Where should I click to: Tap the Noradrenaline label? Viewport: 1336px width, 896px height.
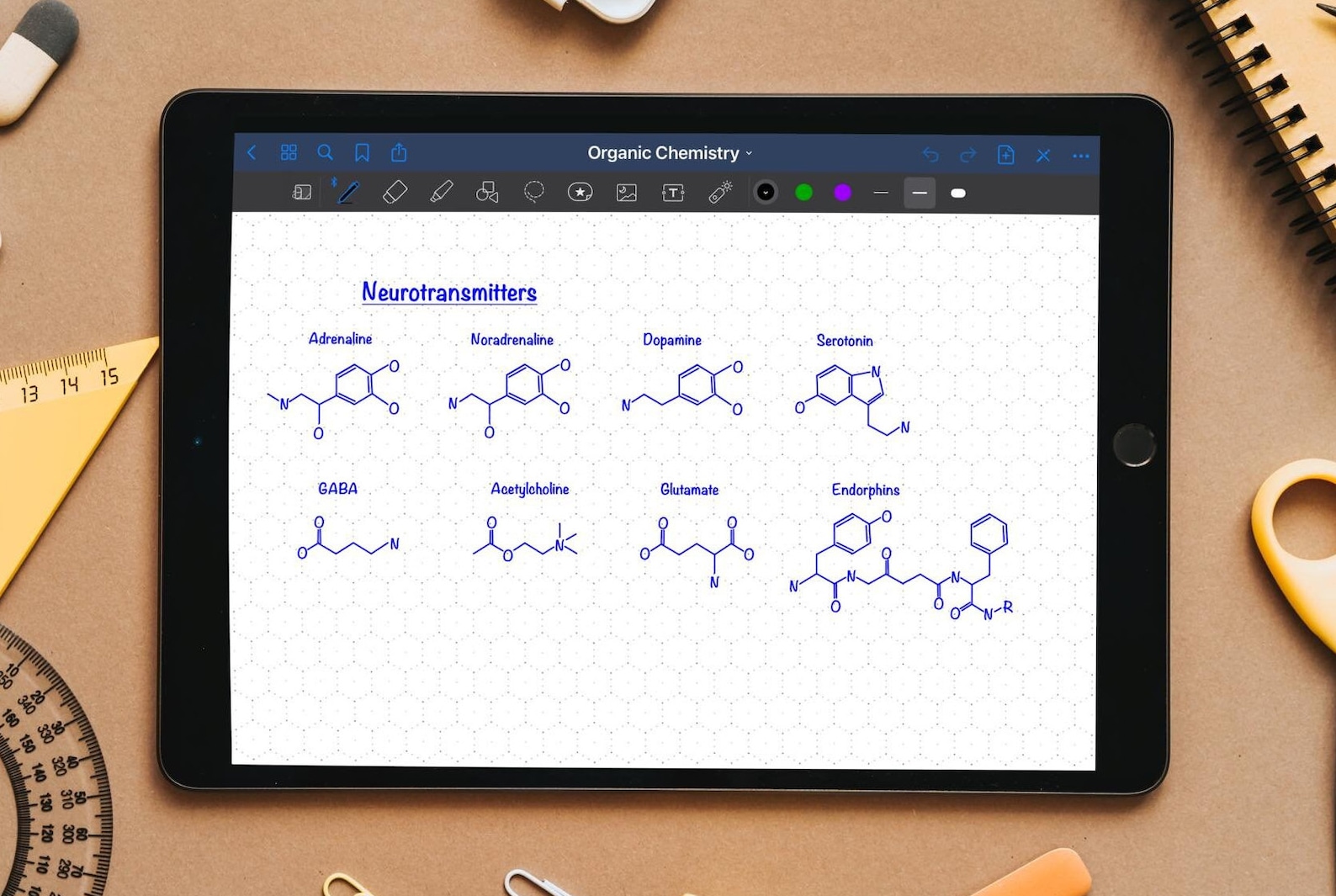[512, 339]
